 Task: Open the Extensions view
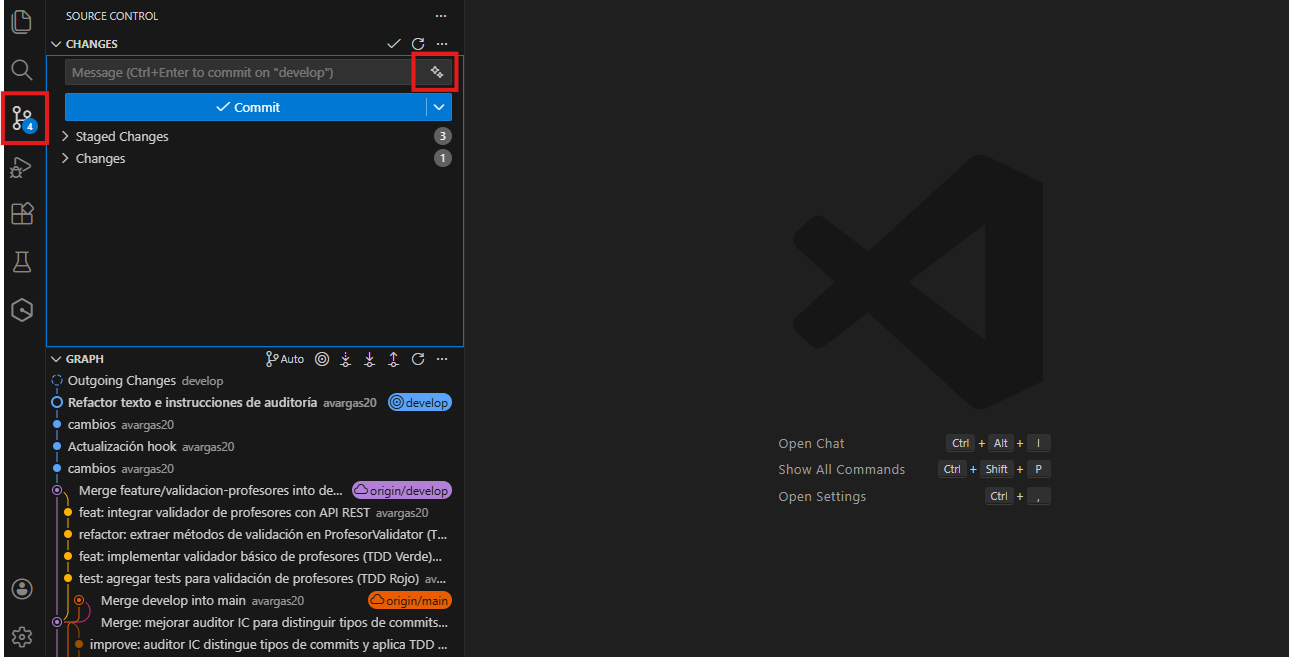22,214
